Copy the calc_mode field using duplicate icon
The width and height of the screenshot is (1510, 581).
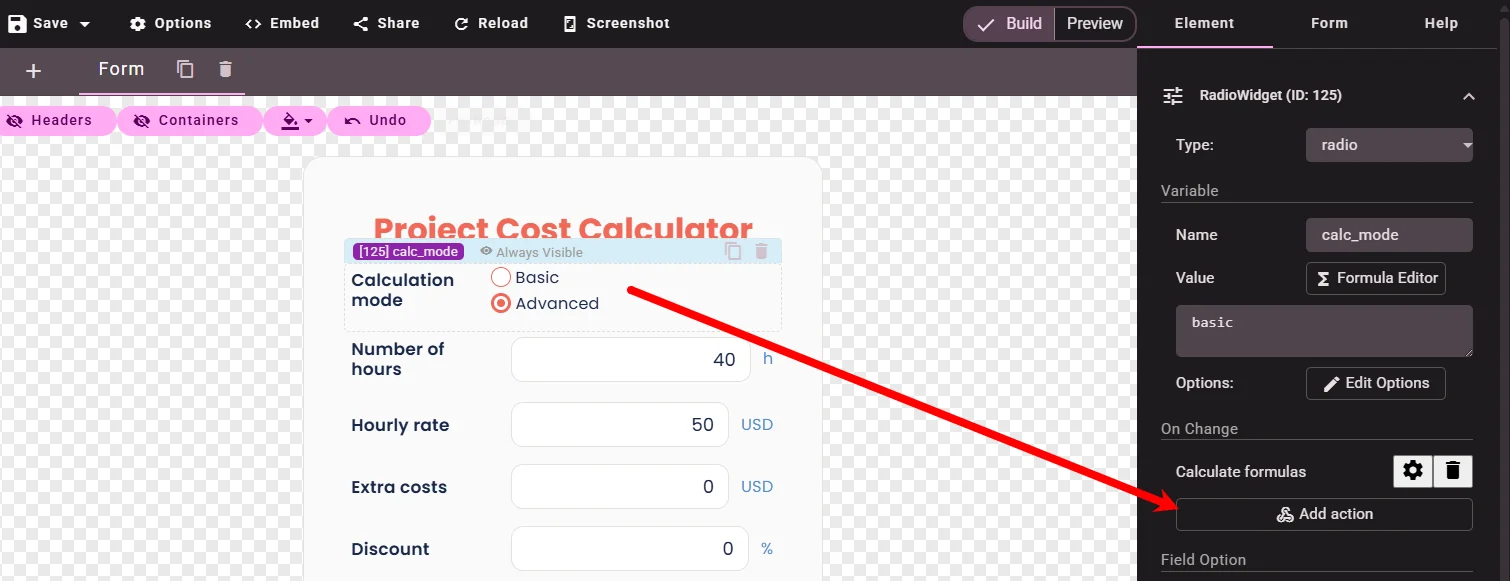pyautogui.click(x=733, y=252)
